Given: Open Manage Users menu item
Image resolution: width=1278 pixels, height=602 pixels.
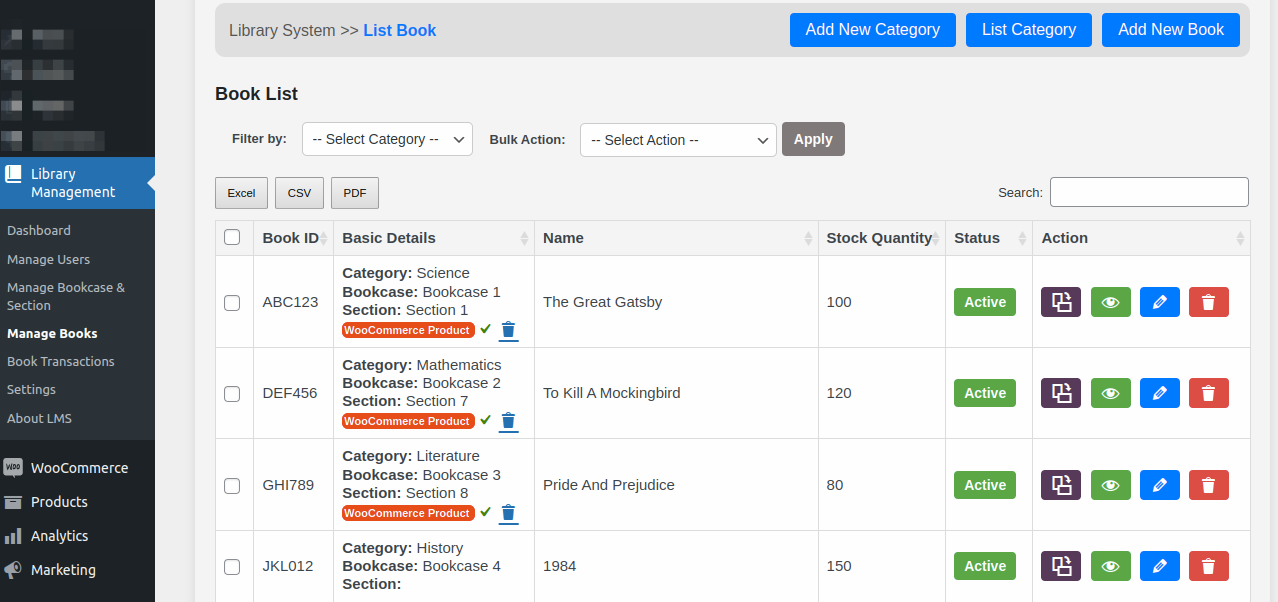Looking at the screenshot, I should coord(48,259).
